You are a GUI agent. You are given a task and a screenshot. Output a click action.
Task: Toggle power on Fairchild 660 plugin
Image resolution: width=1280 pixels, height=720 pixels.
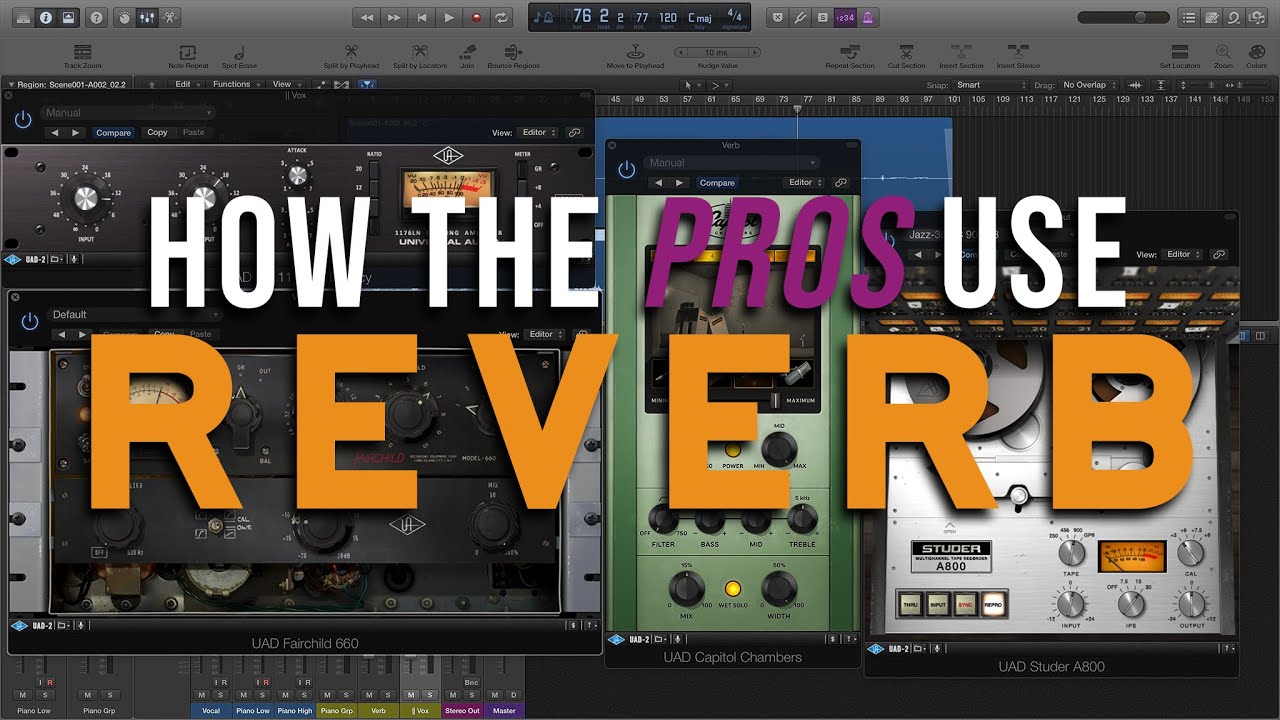[x=29, y=321]
